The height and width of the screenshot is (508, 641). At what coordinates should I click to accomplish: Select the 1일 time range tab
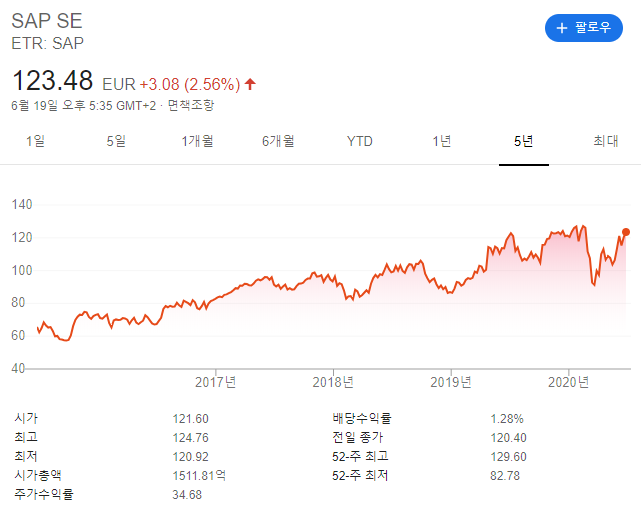click(36, 141)
